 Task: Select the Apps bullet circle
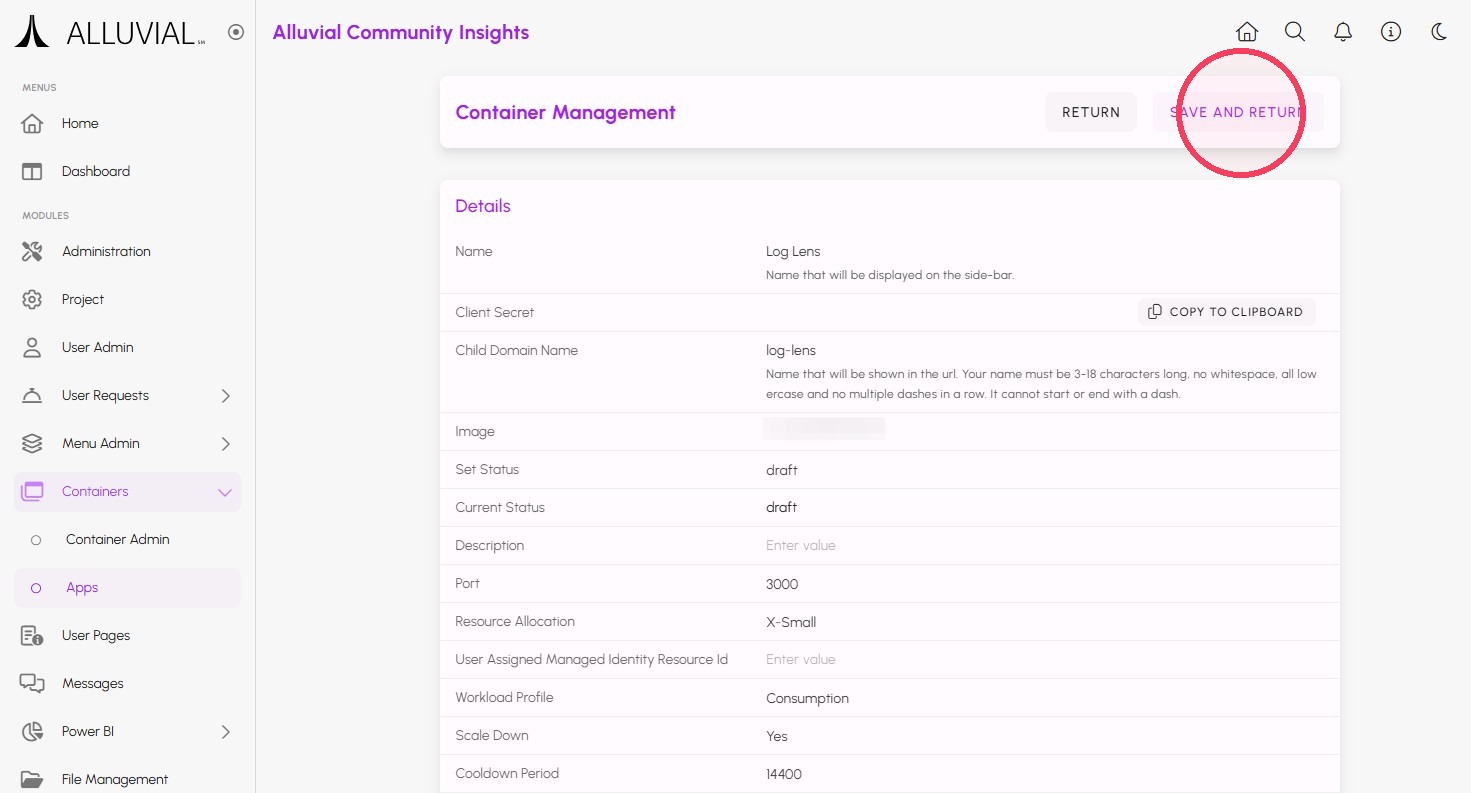coord(36,588)
